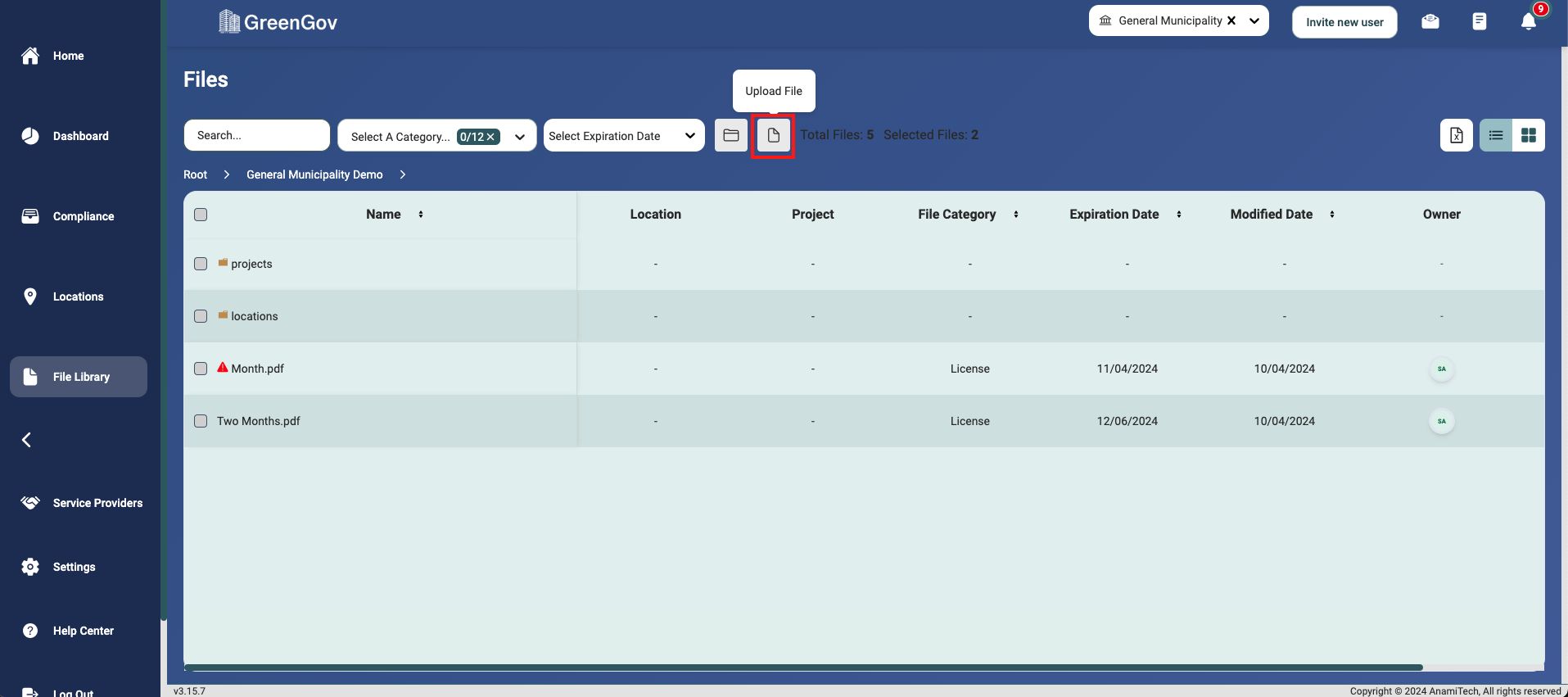
Task: Click the File Library document icon
Action: coord(30,377)
